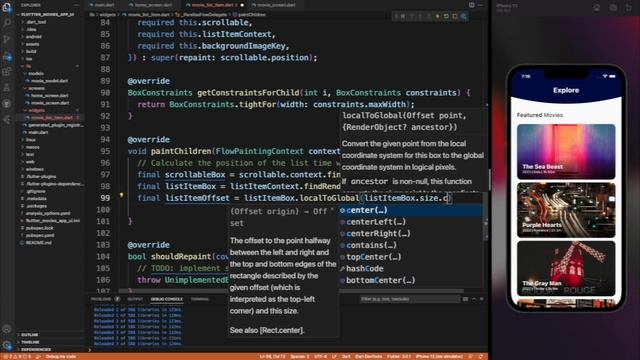Click the simulator Home button icon
Viewport: 640px width, 360px height.
coord(597,7)
